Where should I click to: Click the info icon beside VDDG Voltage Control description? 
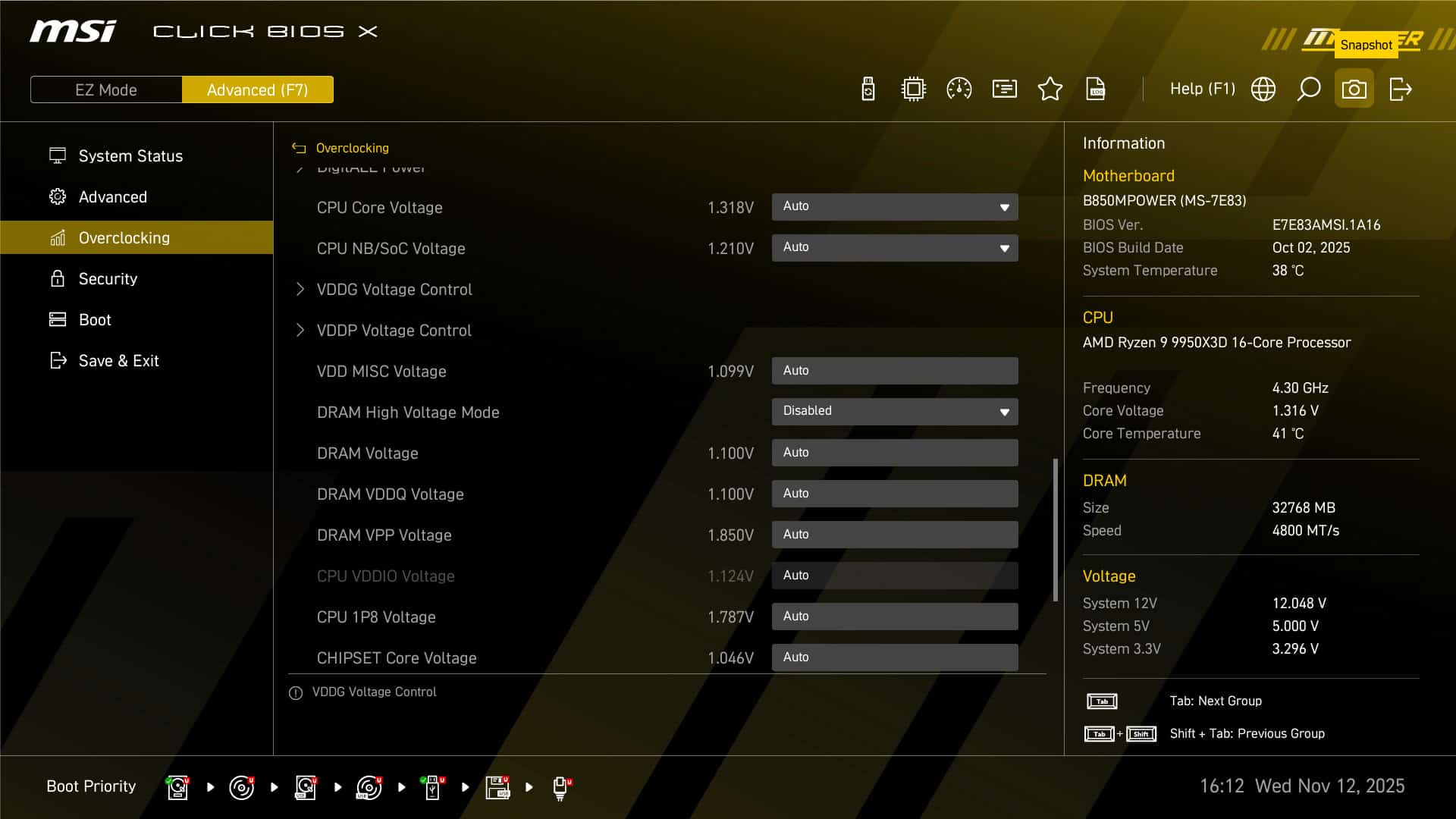pyautogui.click(x=296, y=692)
